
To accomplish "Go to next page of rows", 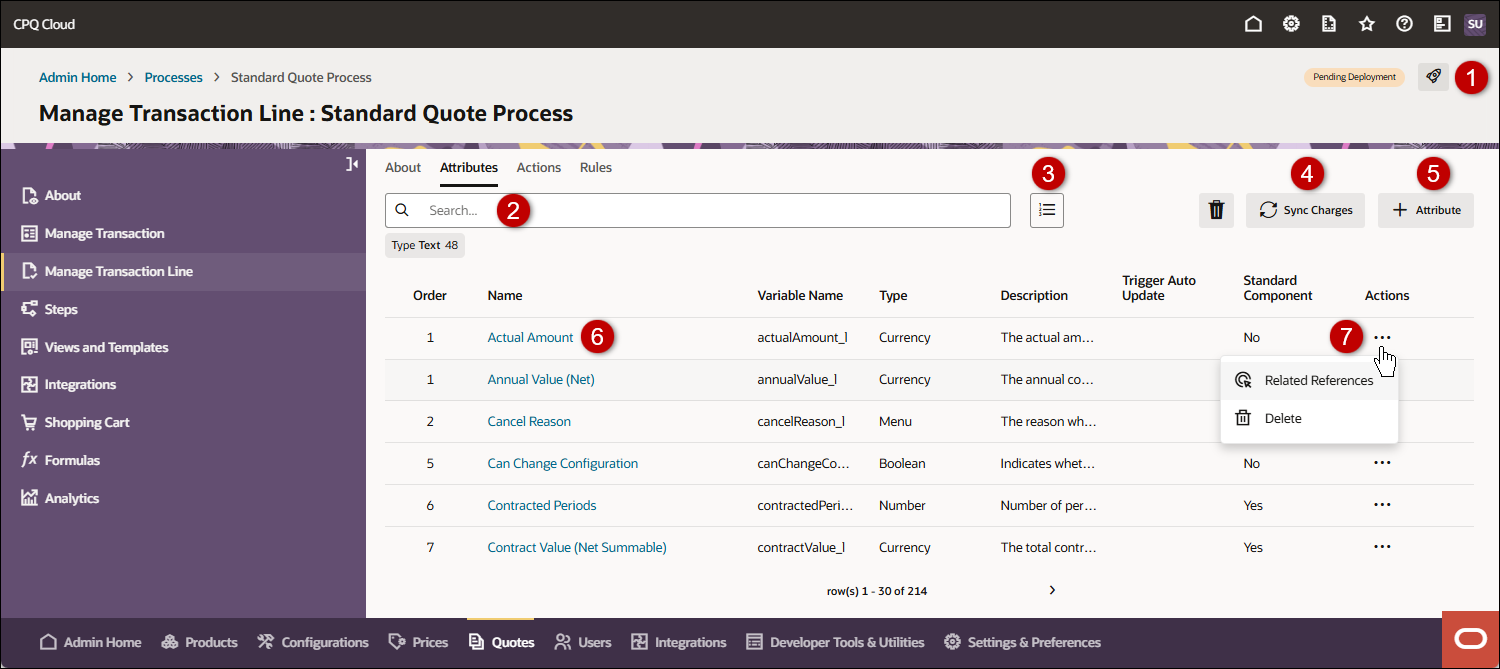I will [1052, 591].
